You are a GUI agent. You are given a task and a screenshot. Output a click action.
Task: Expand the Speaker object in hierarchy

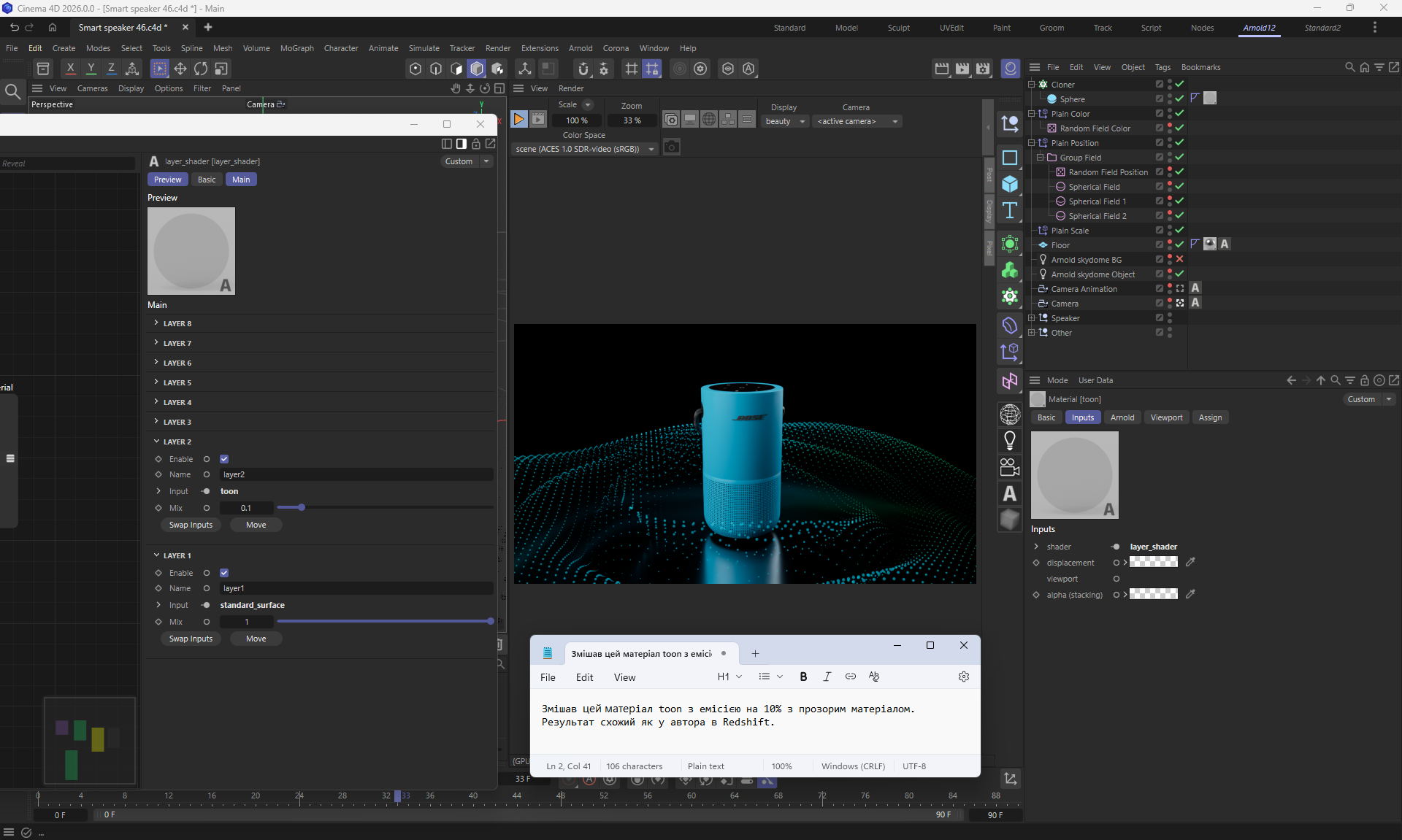[1032, 318]
